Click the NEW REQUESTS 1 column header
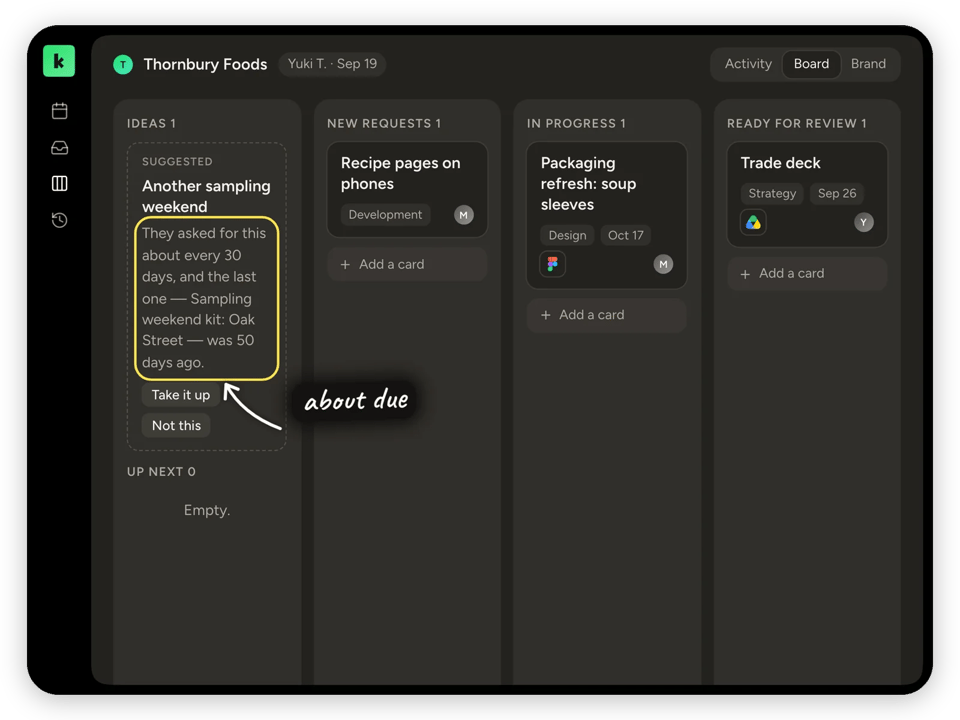 384,124
